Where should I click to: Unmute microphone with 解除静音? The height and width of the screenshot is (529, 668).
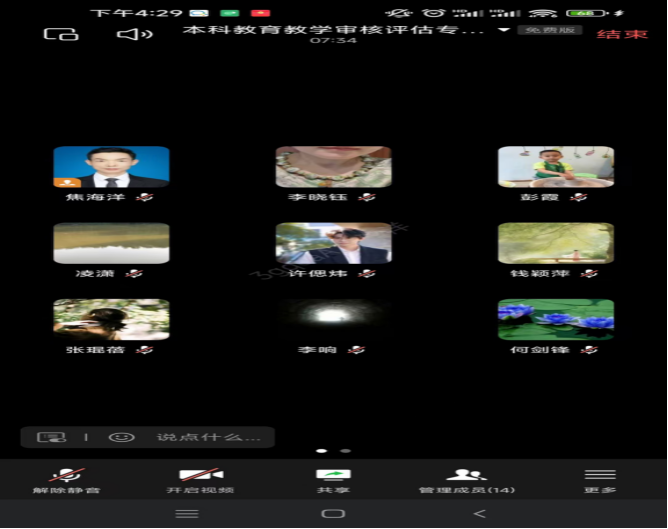(x=66, y=480)
